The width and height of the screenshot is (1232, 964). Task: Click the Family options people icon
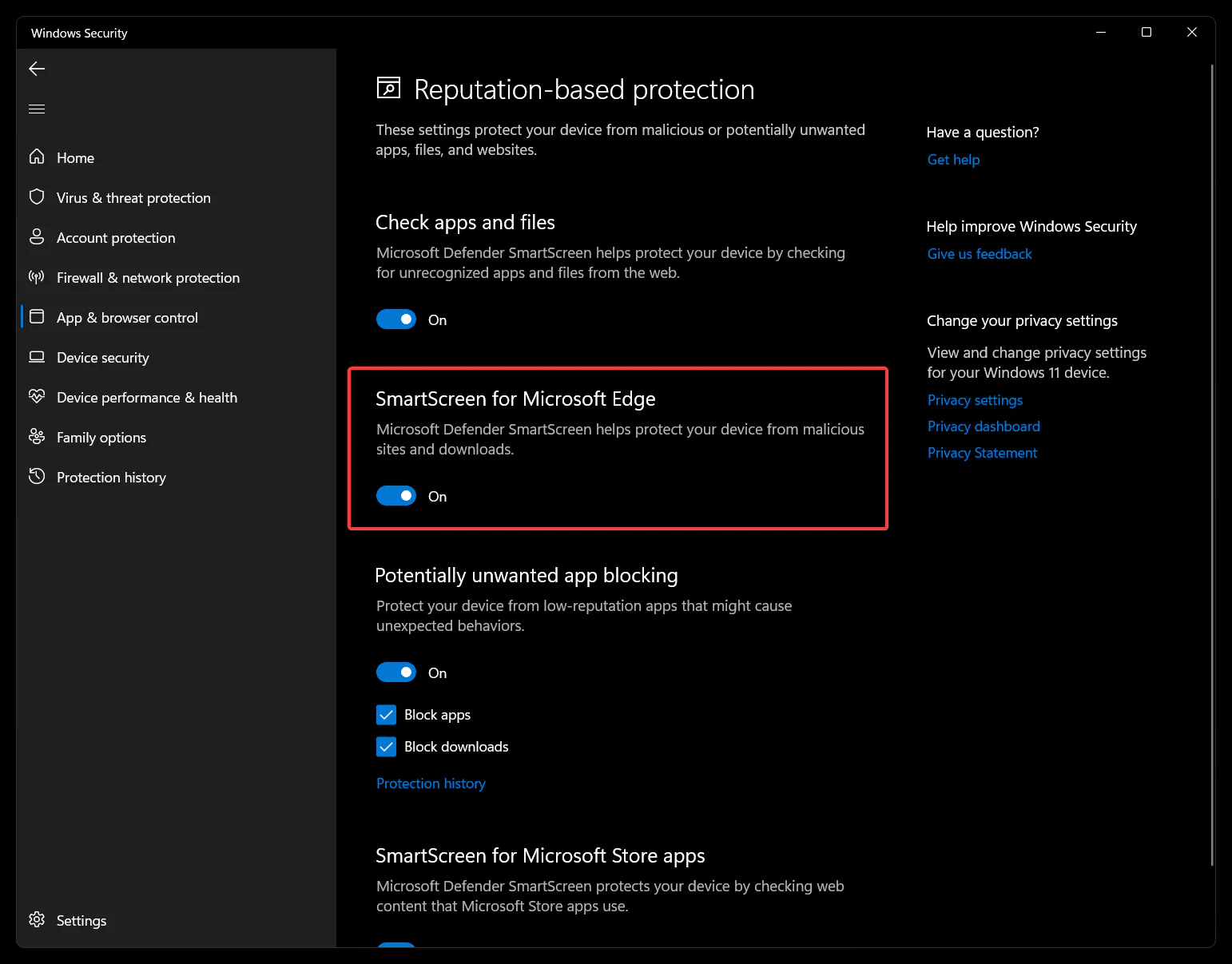[x=37, y=436]
